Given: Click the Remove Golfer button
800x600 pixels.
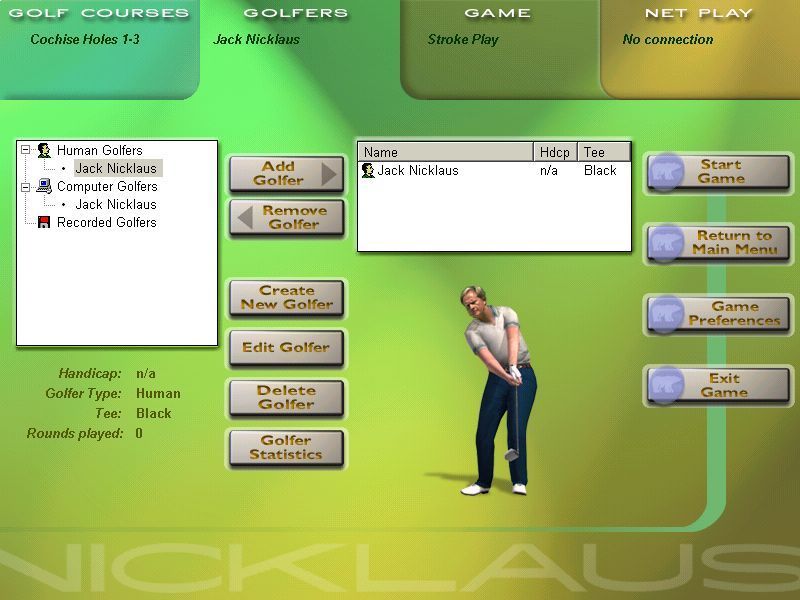Looking at the screenshot, I should [286, 217].
